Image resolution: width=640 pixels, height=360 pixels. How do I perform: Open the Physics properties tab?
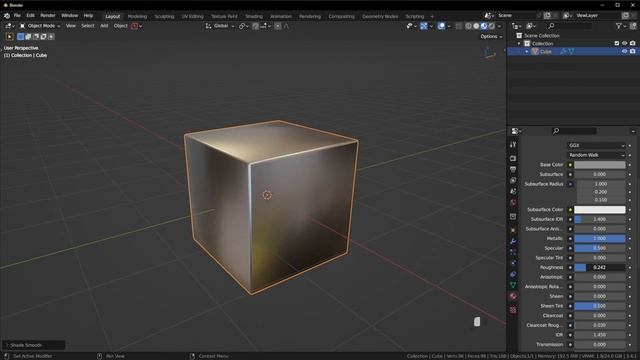tap(513, 263)
